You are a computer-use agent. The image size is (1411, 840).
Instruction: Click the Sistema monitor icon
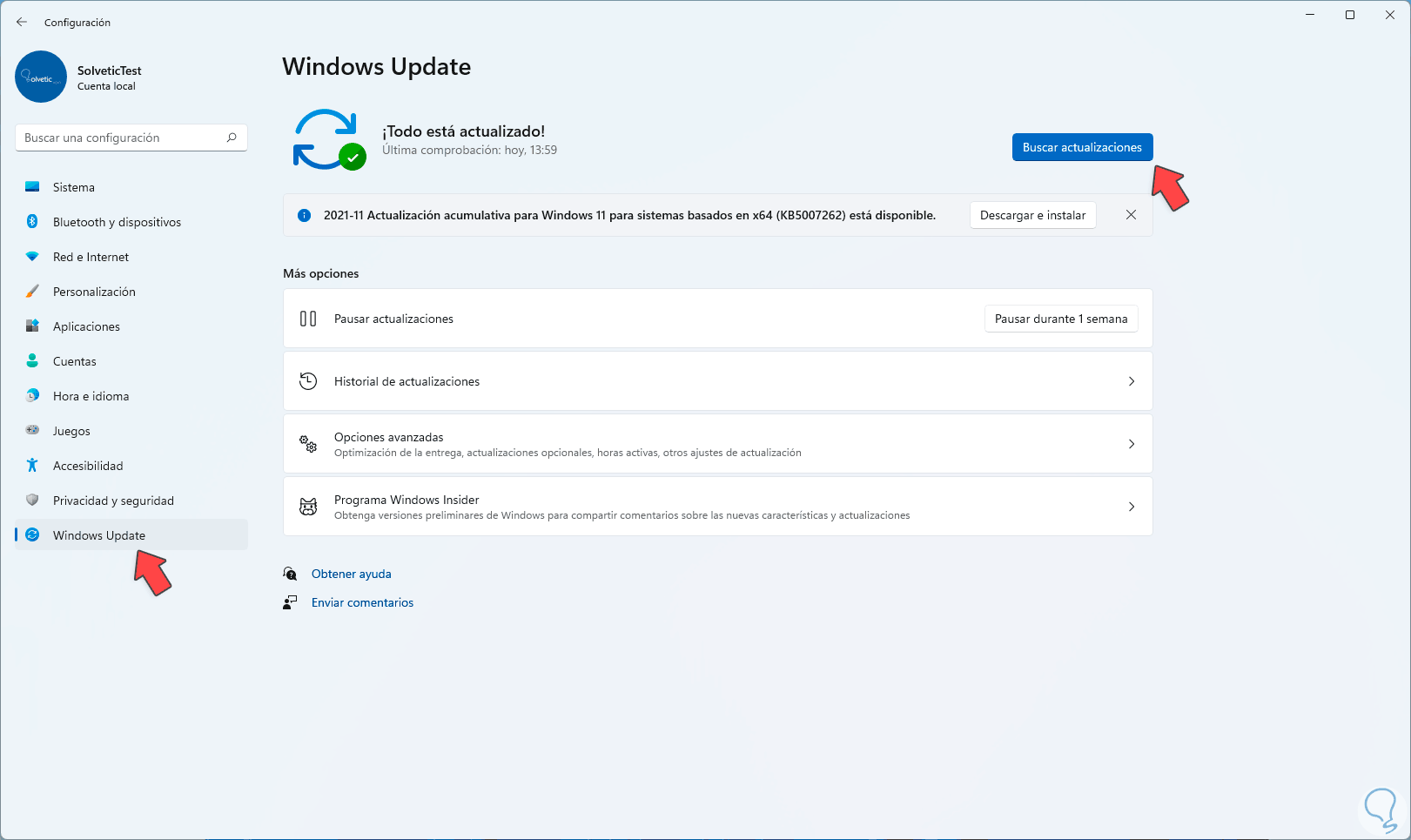(32, 187)
